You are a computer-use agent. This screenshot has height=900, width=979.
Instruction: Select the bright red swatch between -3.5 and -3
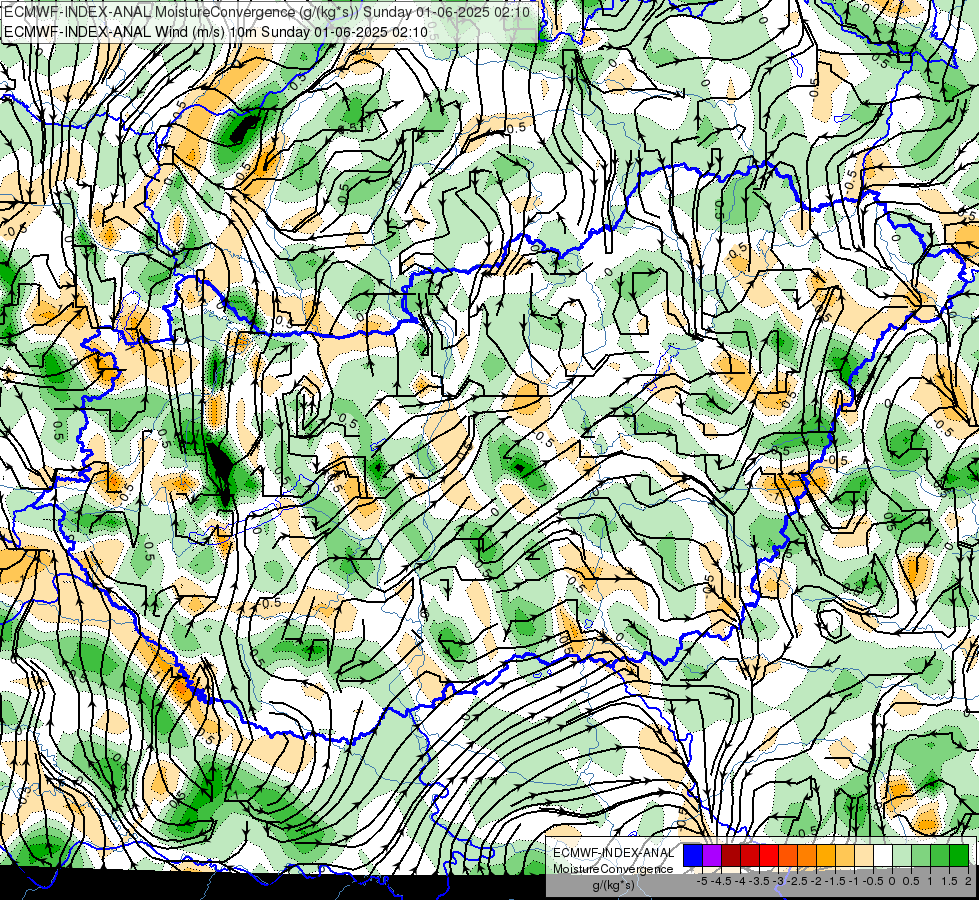click(769, 856)
